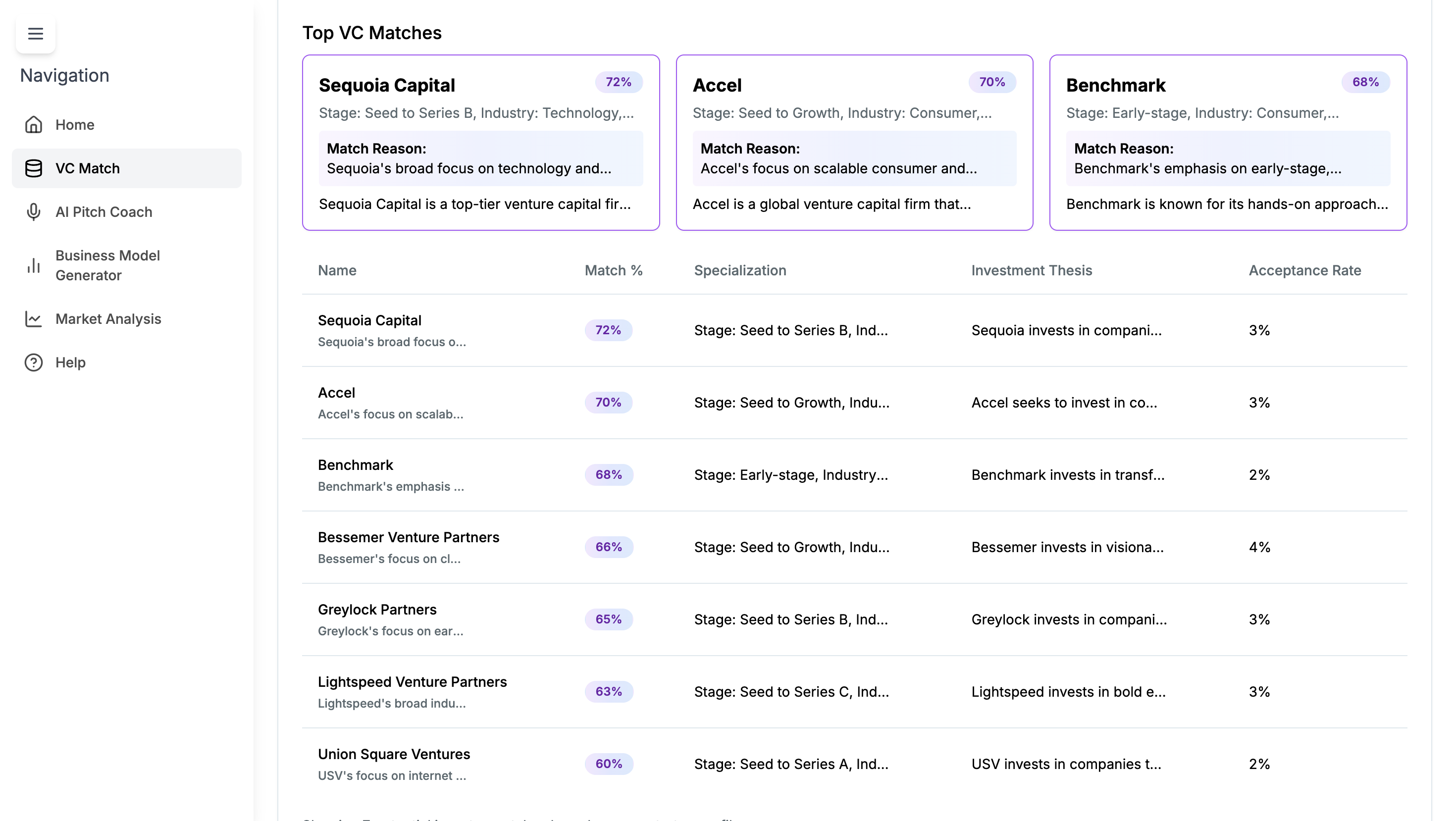Select Sequoia Capital name in table
The image size is (1456, 821).
pos(369,320)
